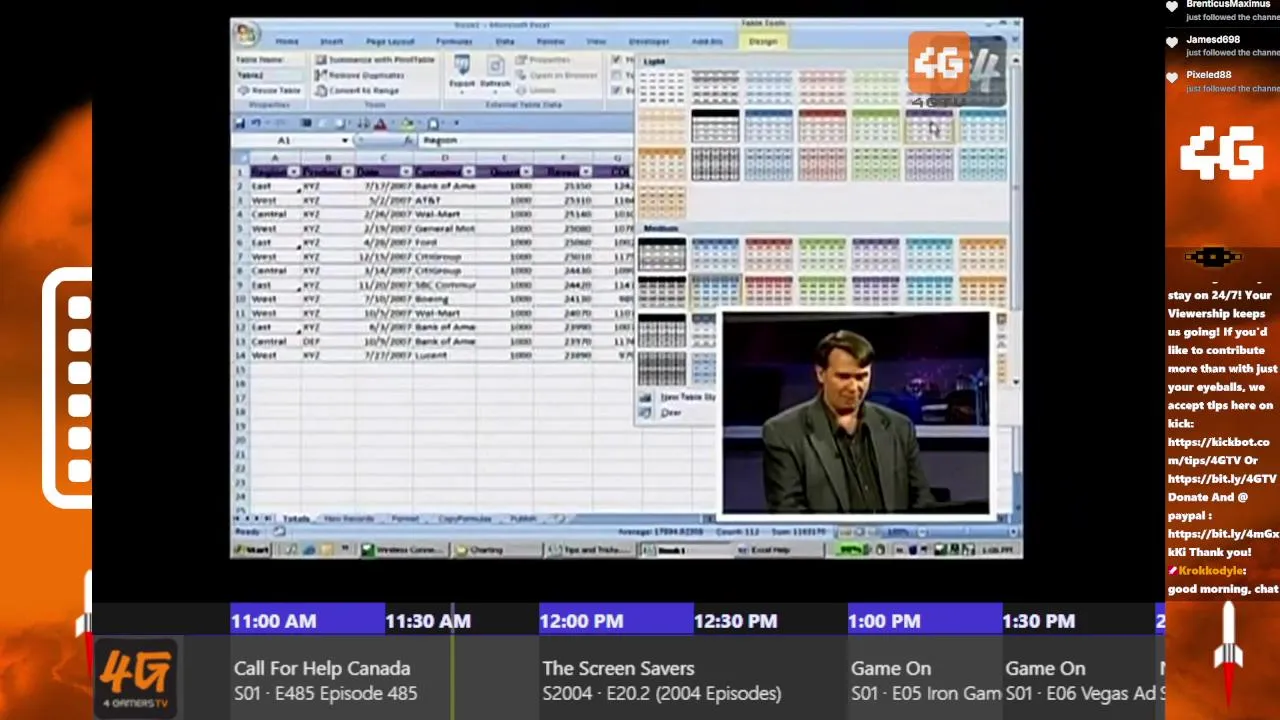Switch to the Data ribbon tab
Viewport: 1280px width, 720px height.
[x=505, y=41]
